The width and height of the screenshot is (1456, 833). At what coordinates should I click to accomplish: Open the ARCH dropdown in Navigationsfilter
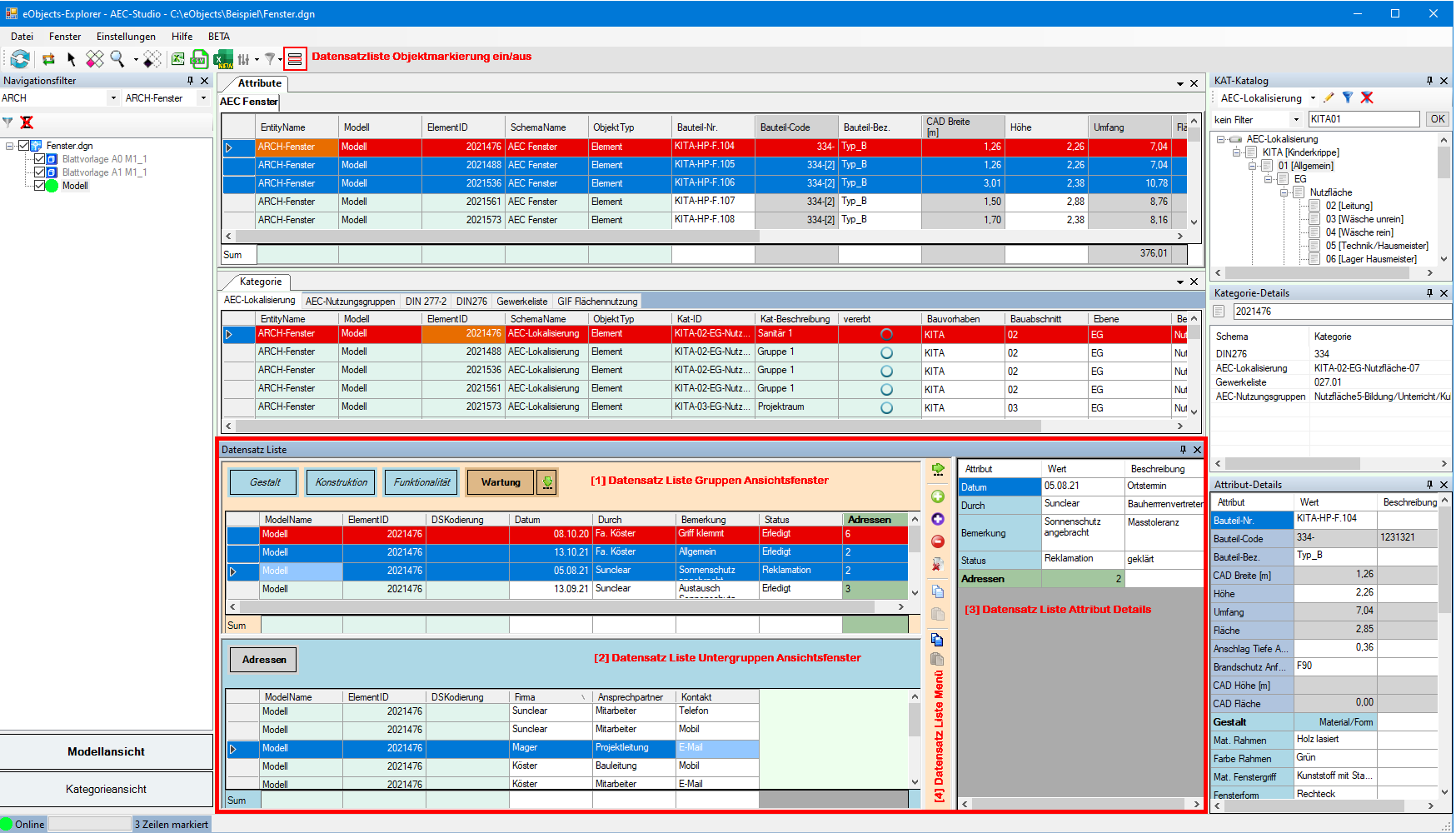coord(113,98)
